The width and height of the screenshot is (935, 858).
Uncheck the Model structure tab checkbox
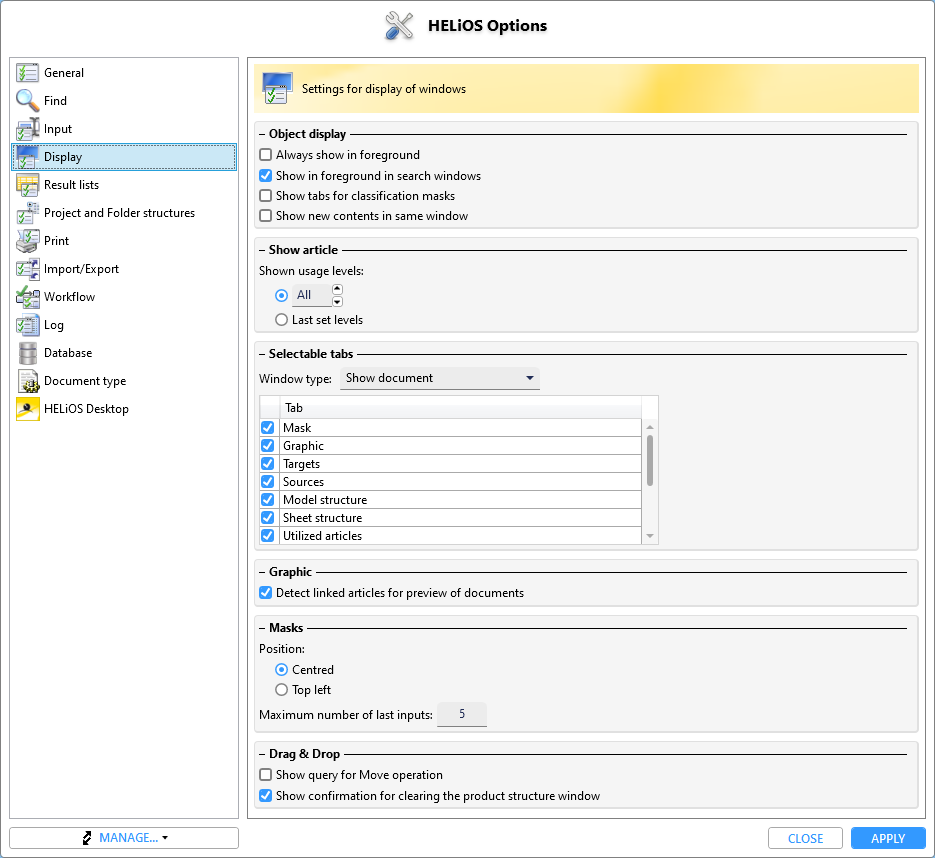[268, 500]
